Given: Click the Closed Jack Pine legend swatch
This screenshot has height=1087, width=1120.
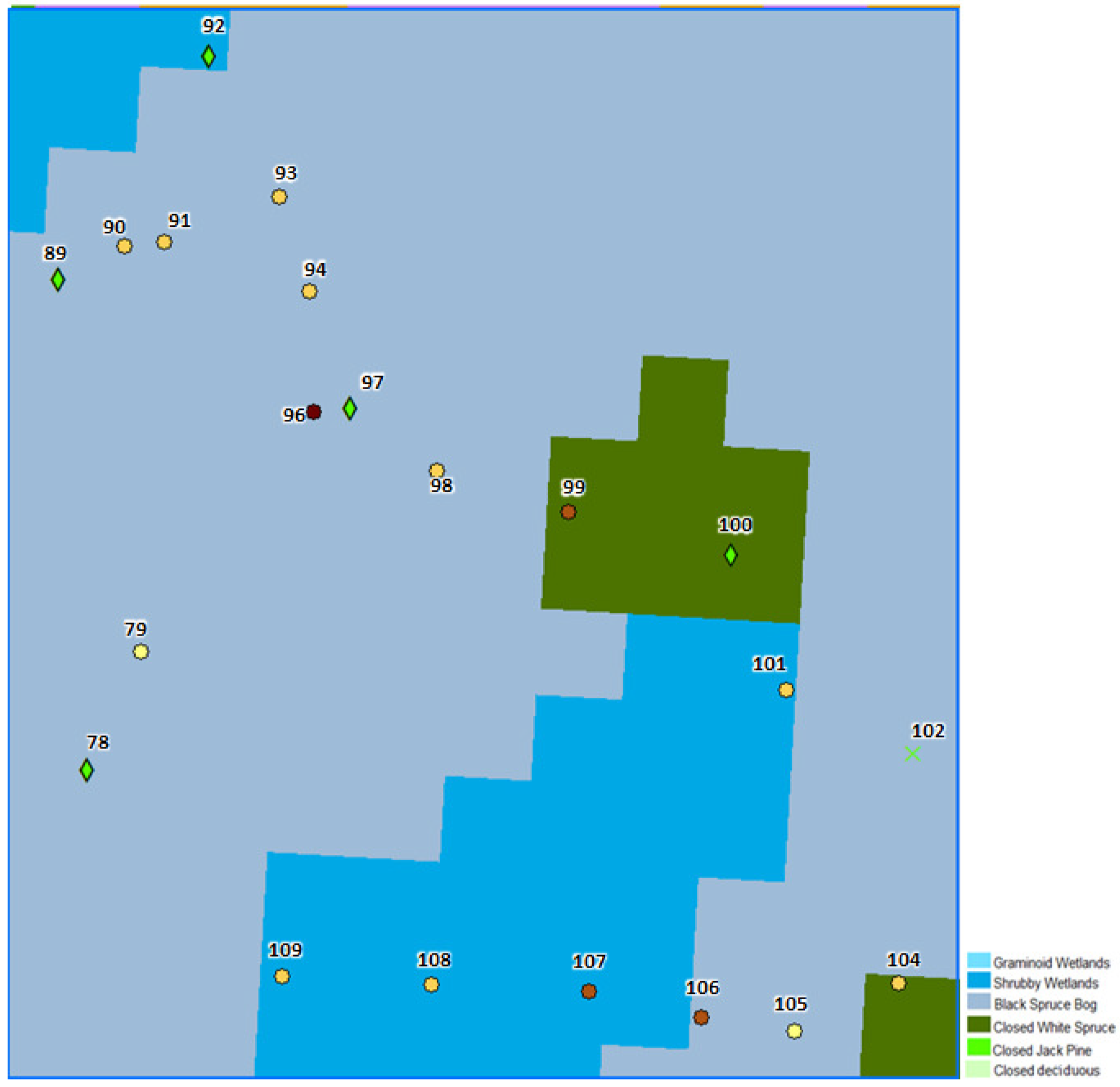Looking at the screenshot, I should click(x=978, y=1047).
